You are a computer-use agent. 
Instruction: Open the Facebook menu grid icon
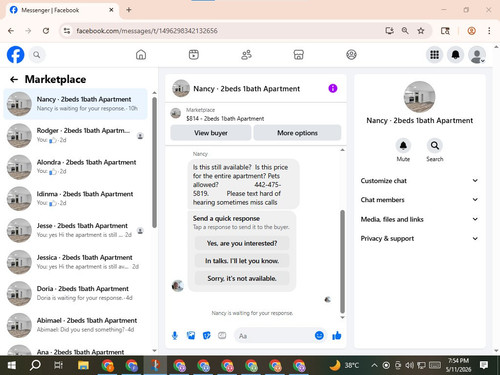pyautogui.click(x=434, y=55)
